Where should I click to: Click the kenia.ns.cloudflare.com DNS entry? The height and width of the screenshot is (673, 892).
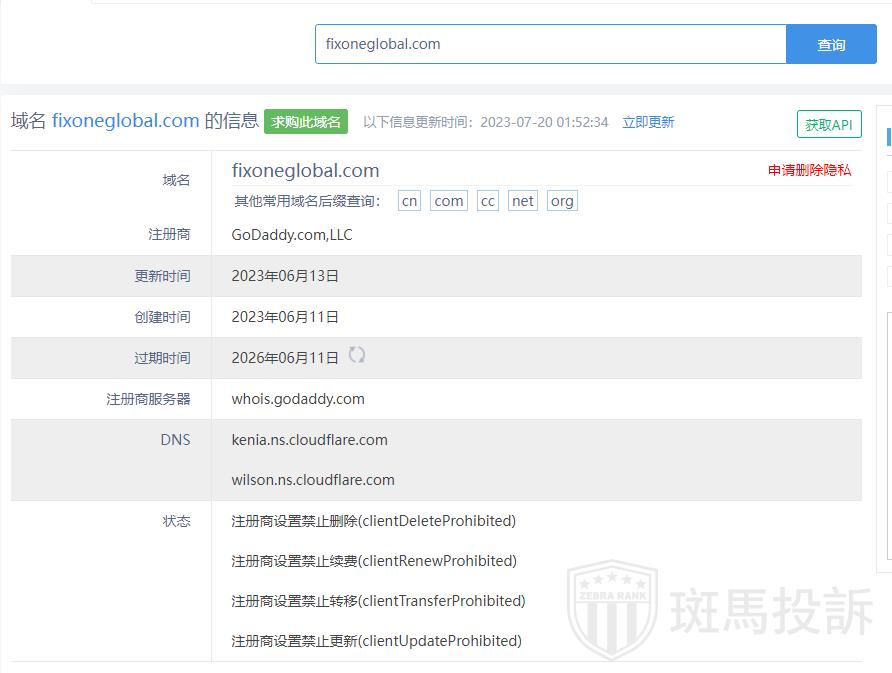click(309, 440)
